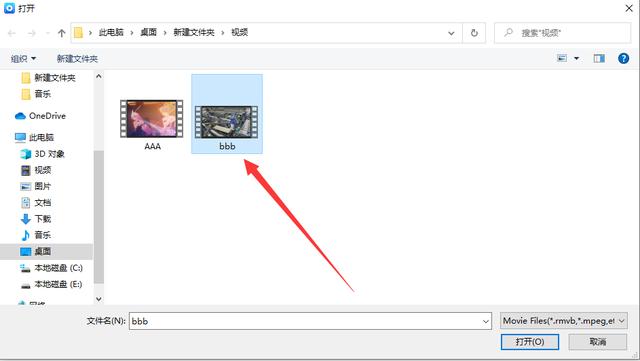Expand the address bar history dropdown
640x361 pixels.
pyautogui.click(x=451, y=33)
